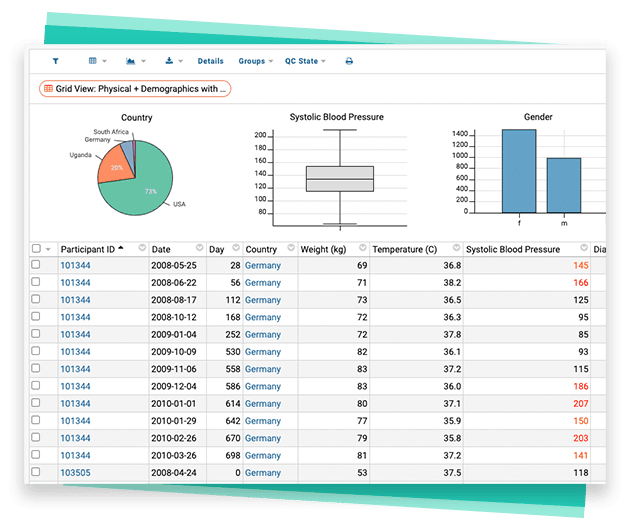Open the Weight (kg) column options icon
632x524 pixels.
(360, 249)
